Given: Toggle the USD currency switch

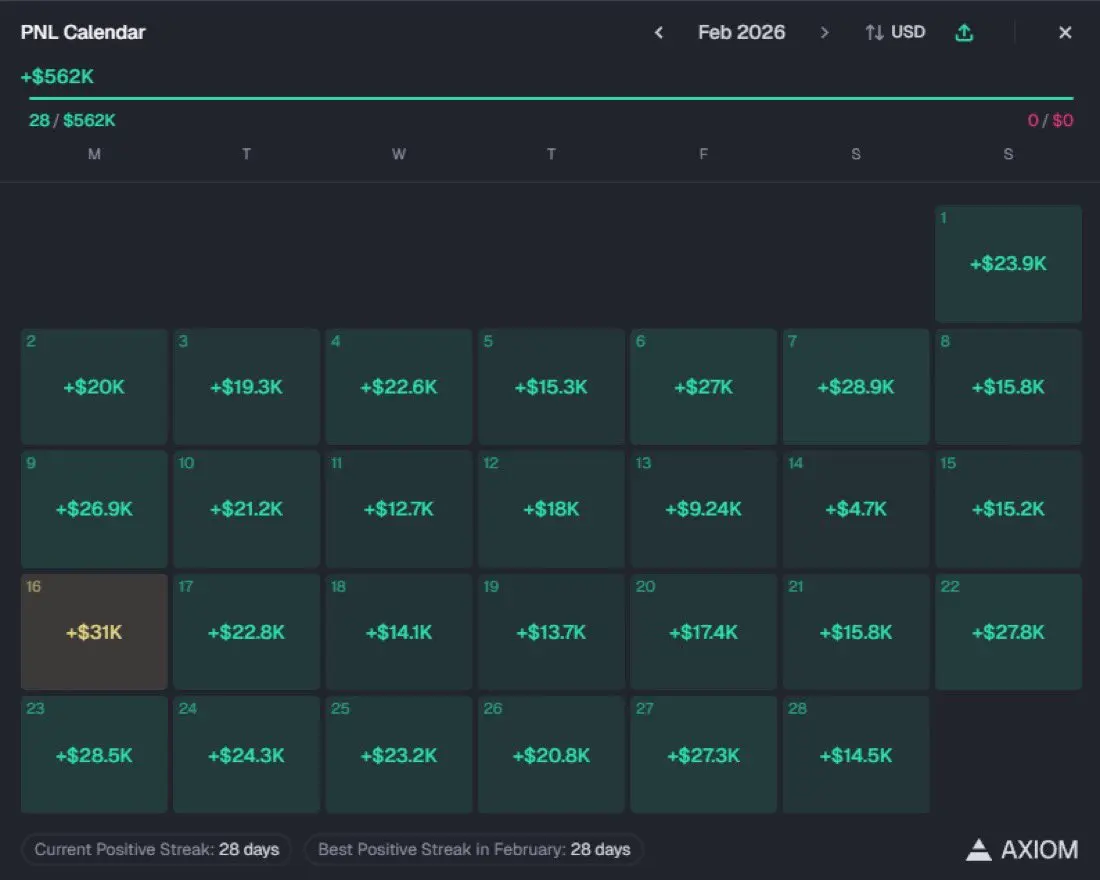Looking at the screenshot, I should 895,33.
